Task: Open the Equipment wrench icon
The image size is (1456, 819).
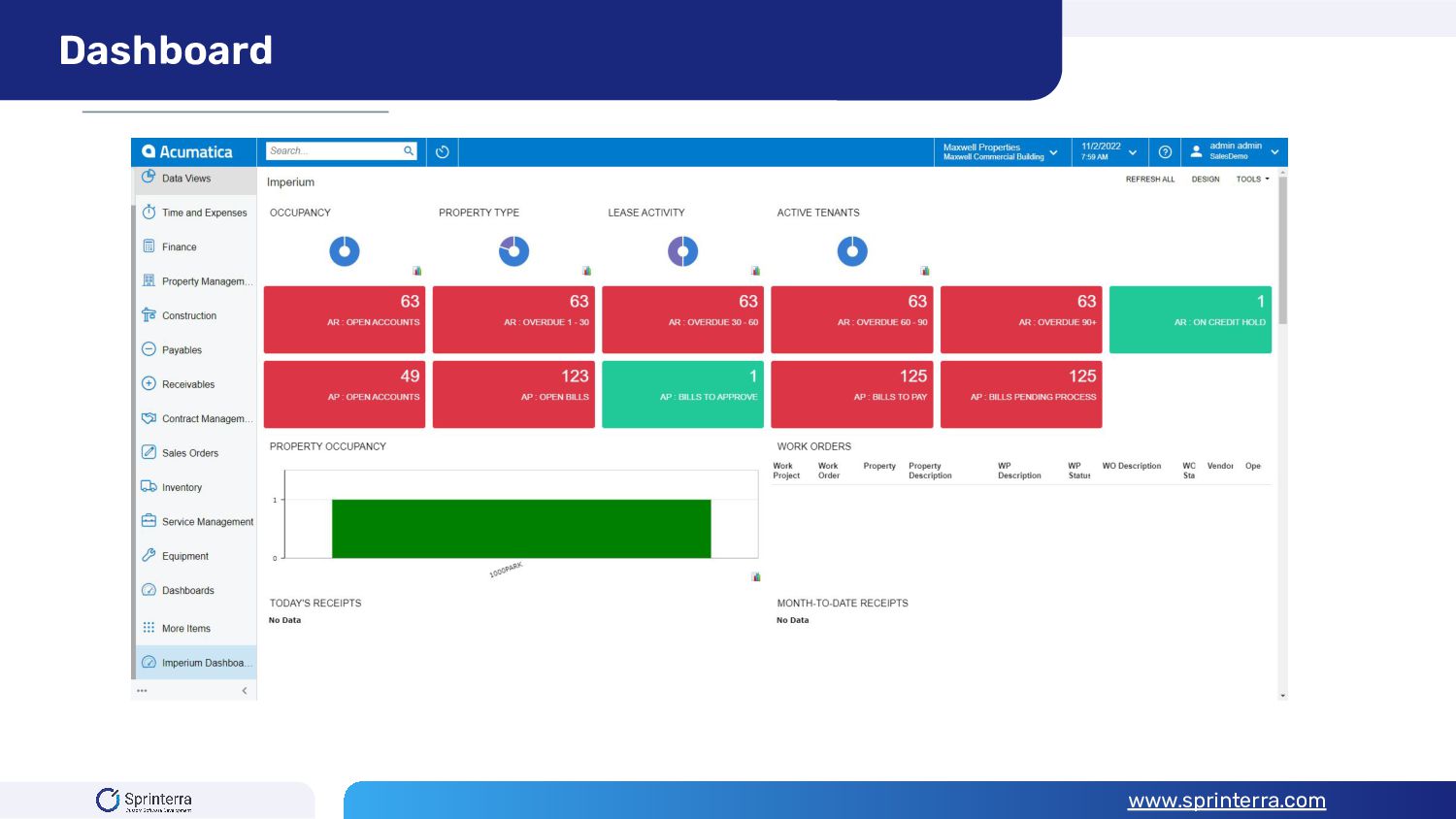Action: (x=149, y=556)
